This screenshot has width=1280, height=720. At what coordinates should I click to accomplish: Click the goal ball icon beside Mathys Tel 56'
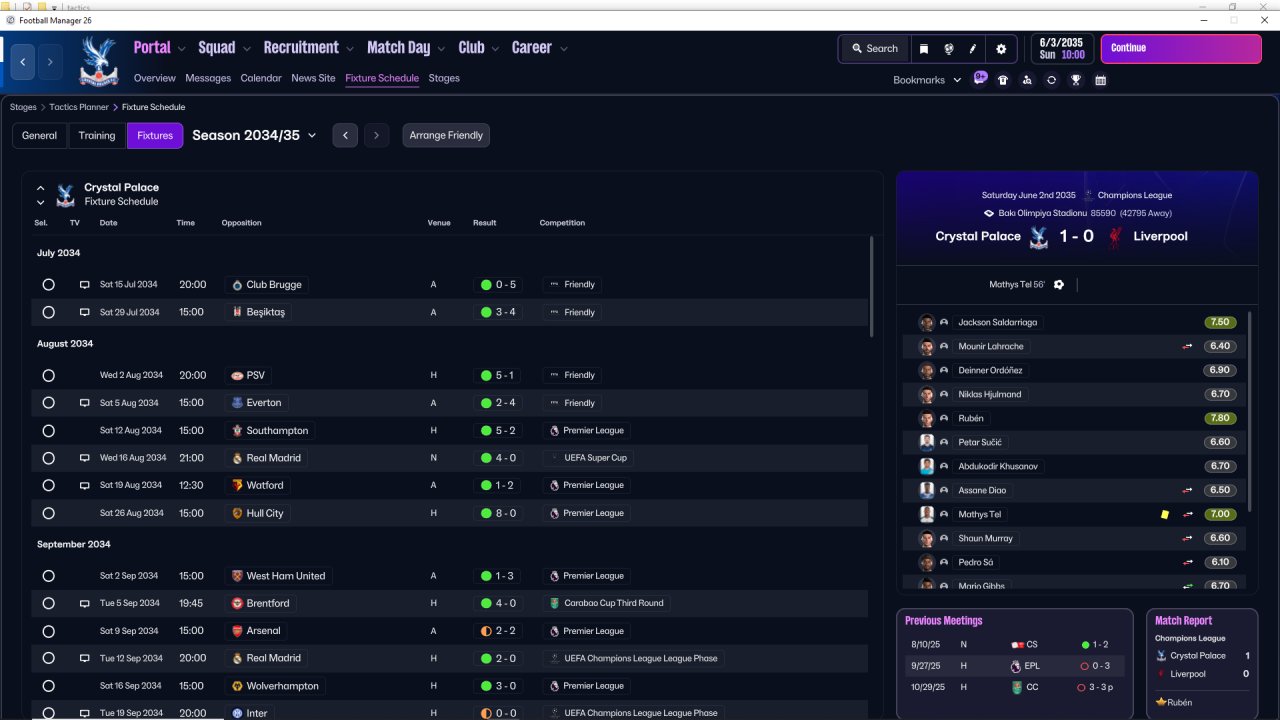point(1059,285)
